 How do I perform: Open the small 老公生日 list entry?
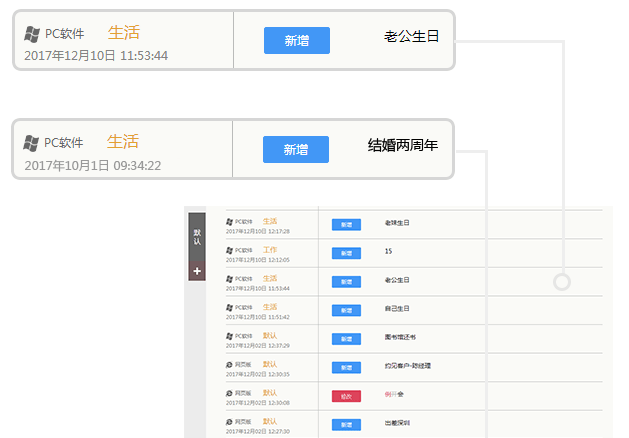click(397, 280)
